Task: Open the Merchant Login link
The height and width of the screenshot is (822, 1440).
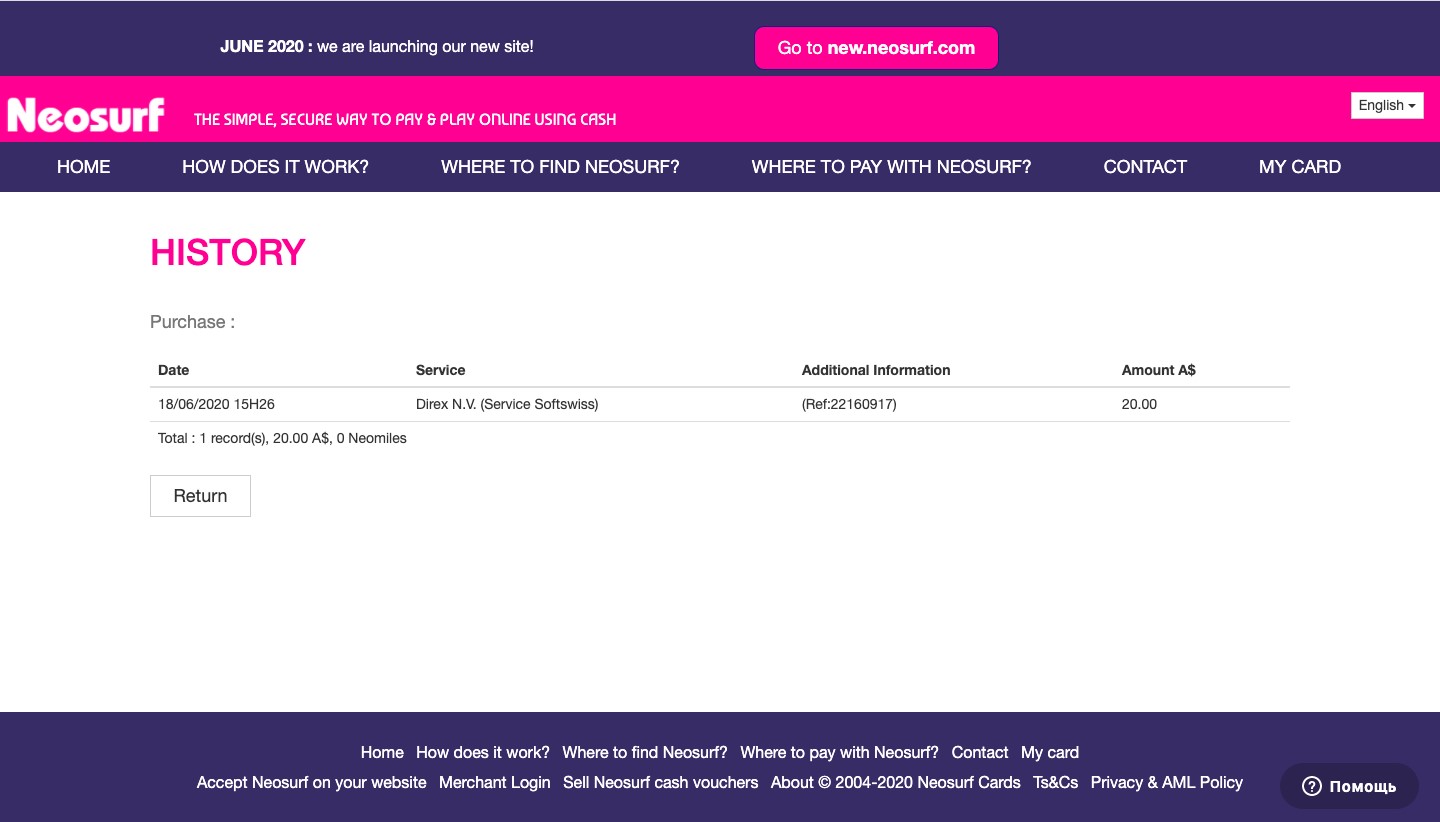Action: click(495, 782)
